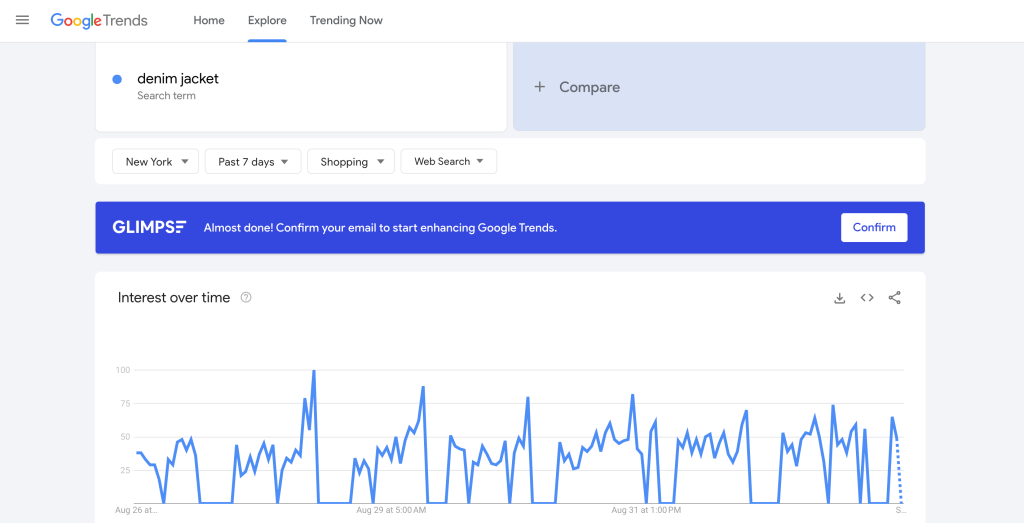Select the Explore tab

click(267, 20)
